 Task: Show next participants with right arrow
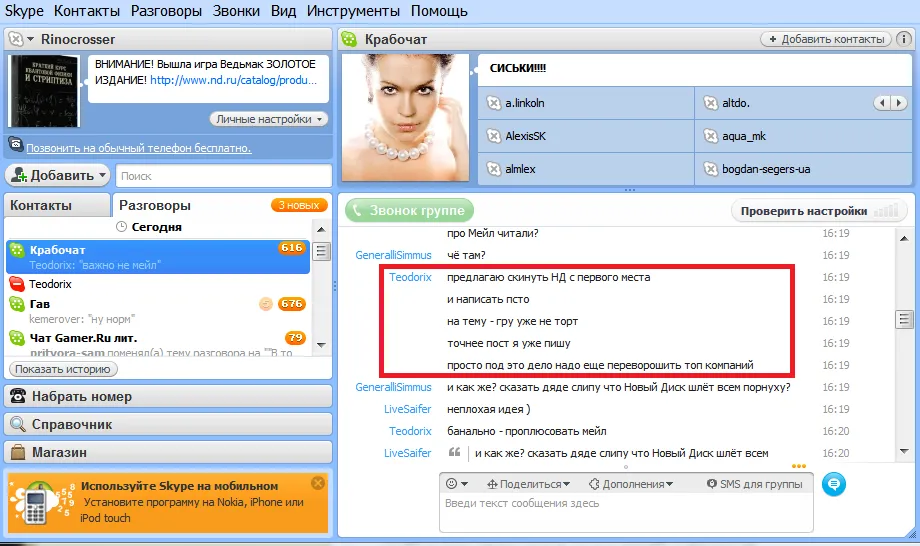[x=899, y=103]
